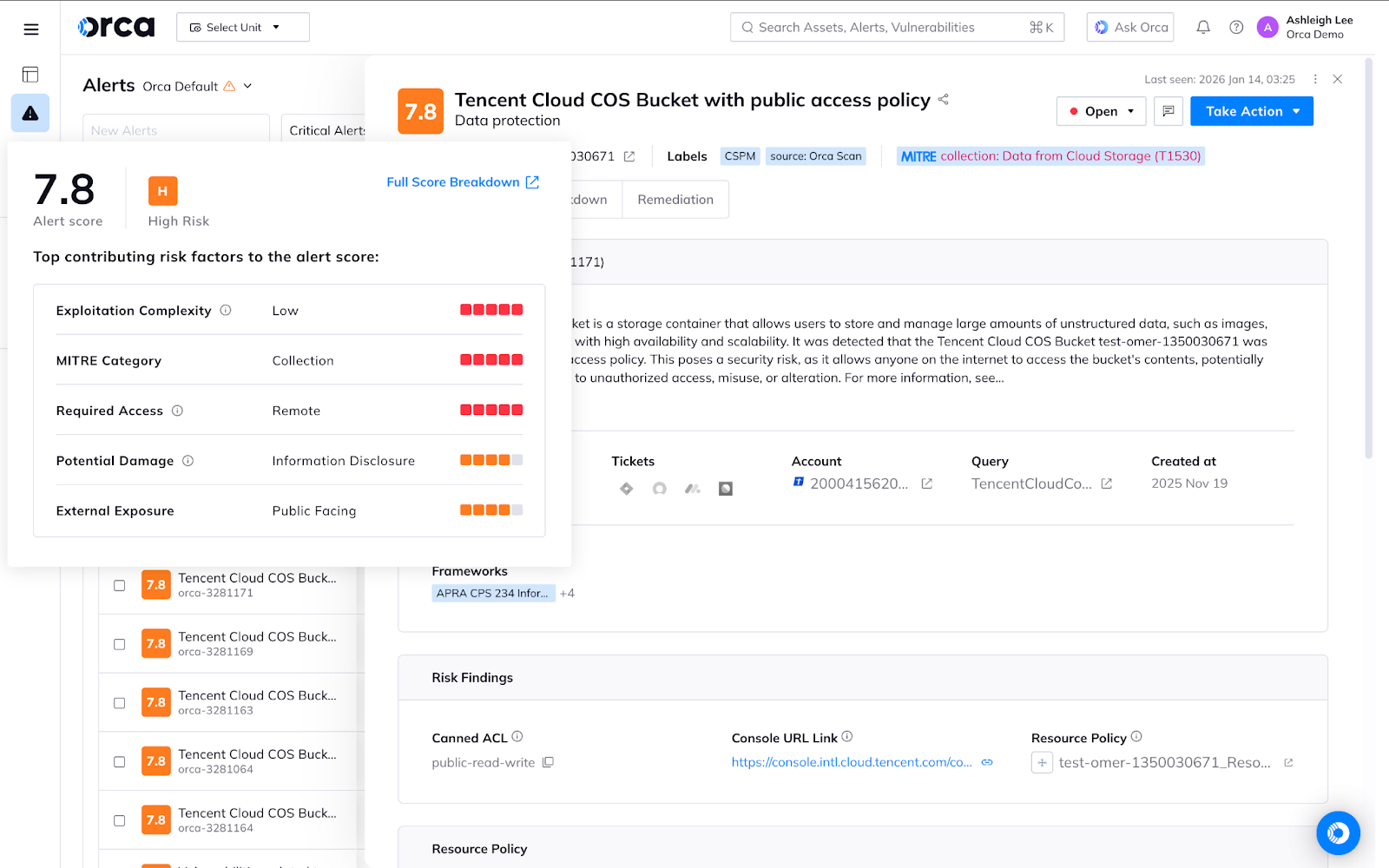The image size is (1389, 868).
Task: Click the notifications bell icon
Action: [x=1203, y=28]
